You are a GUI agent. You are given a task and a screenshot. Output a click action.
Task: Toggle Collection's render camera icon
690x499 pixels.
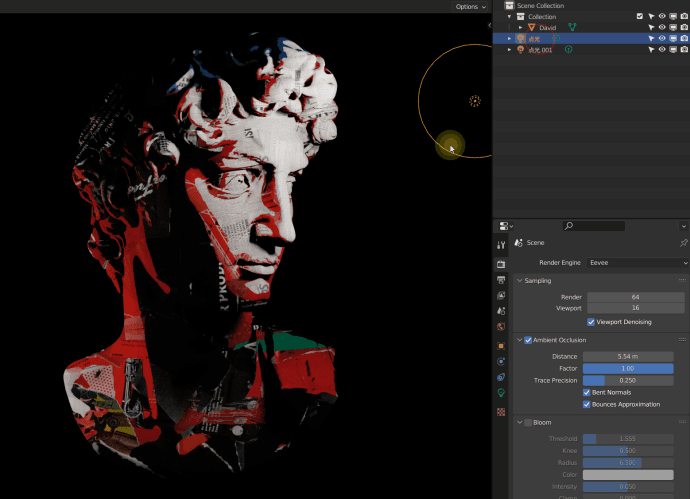click(x=684, y=16)
